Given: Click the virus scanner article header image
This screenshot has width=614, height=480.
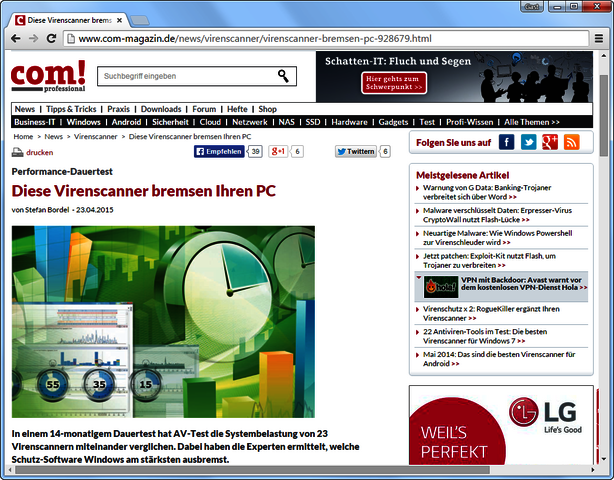Looking at the screenshot, I should coord(163,321).
